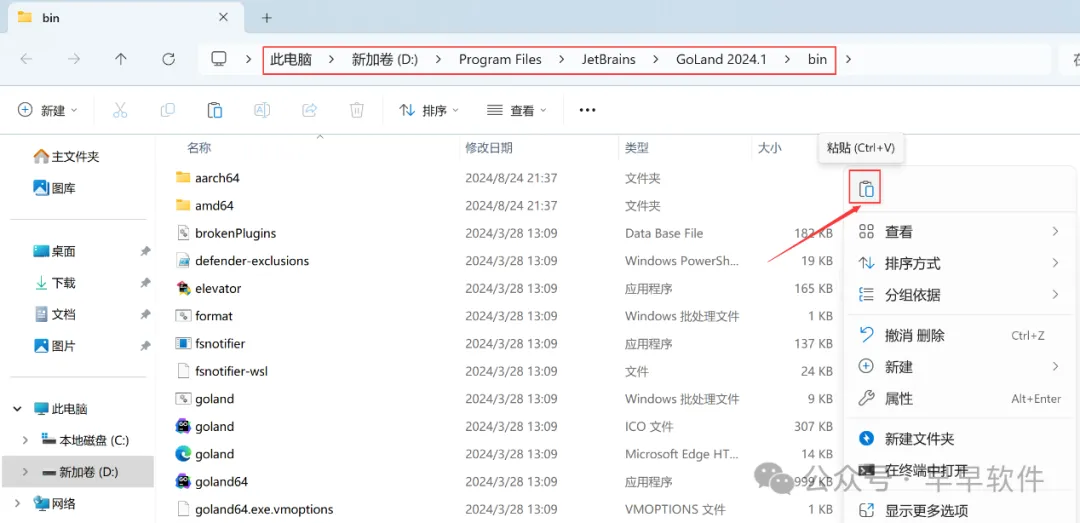Select the goland Windows 批处理文件 row

click(x=505, y=399)
